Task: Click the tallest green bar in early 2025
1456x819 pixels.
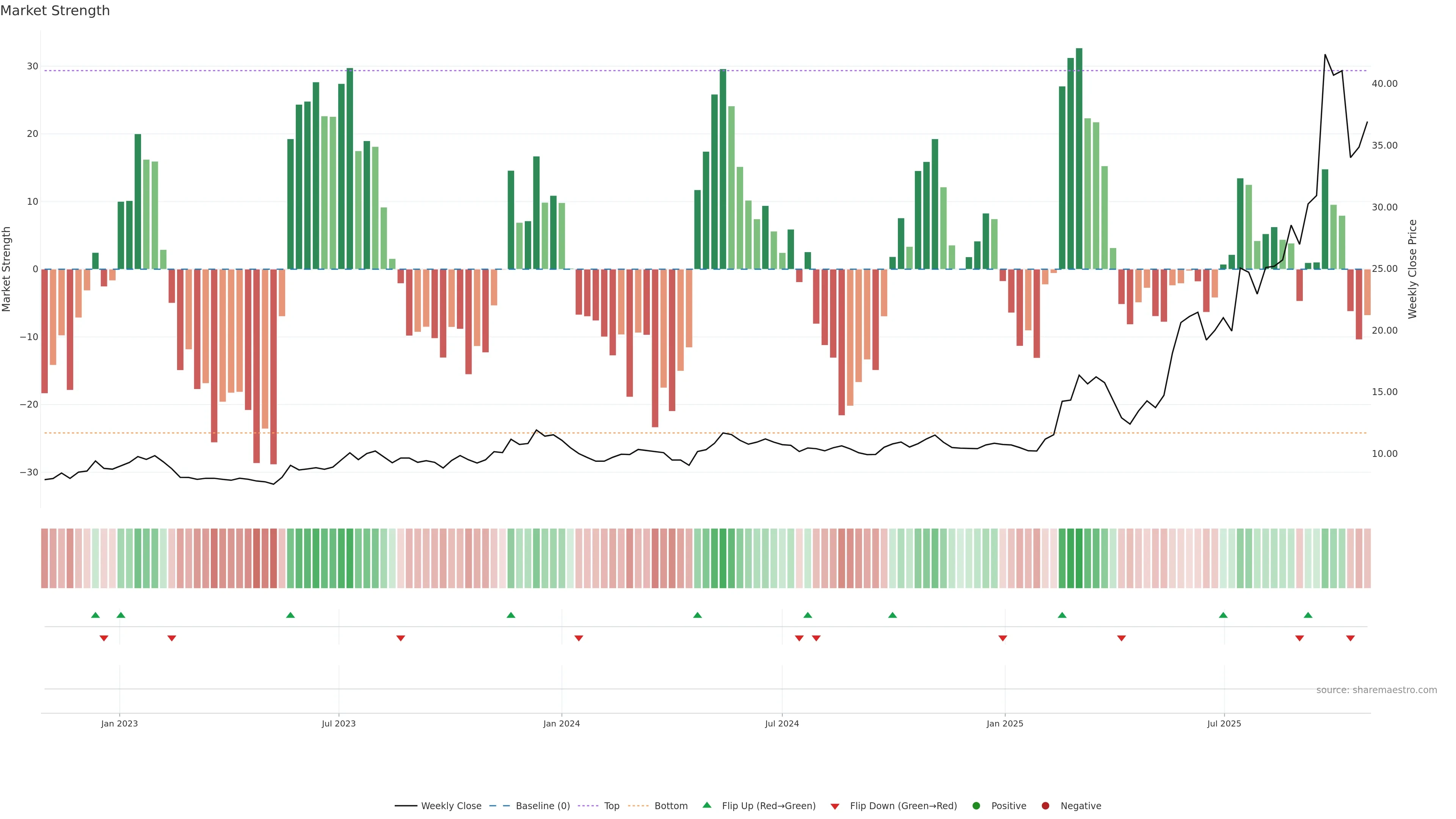Action: click(1079, 158)
